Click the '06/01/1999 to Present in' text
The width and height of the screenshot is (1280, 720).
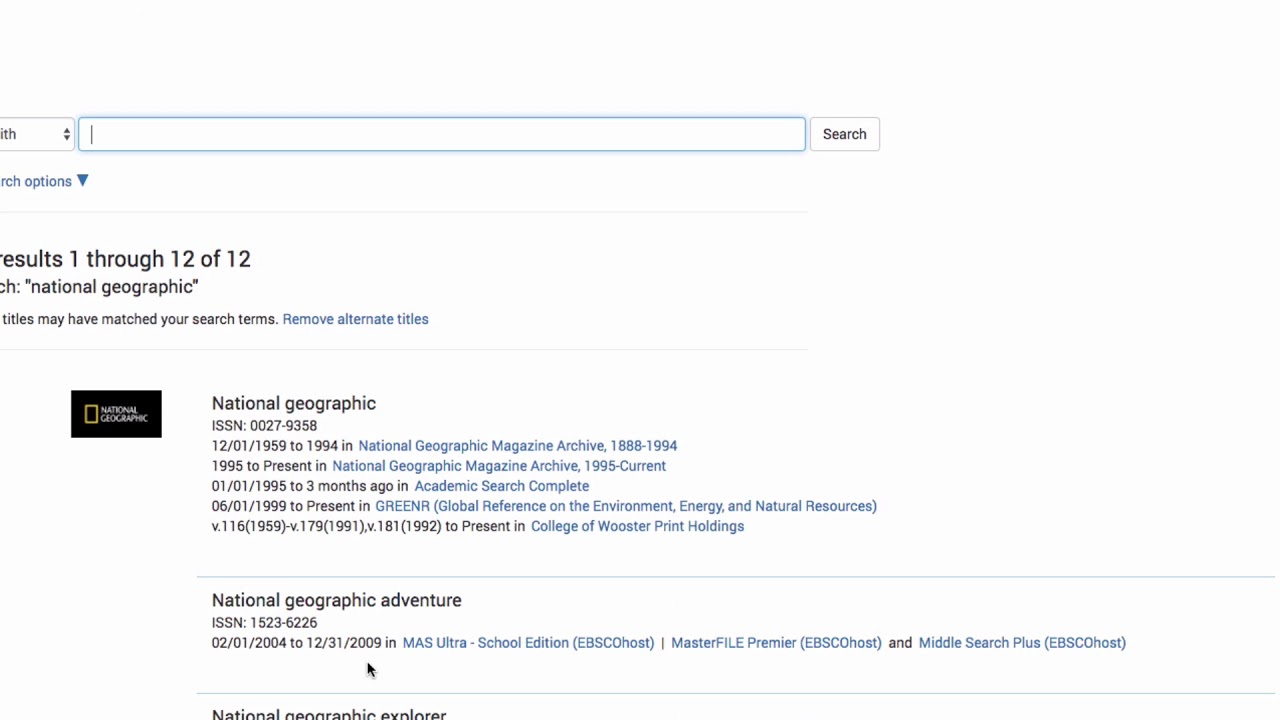point(291,506)
